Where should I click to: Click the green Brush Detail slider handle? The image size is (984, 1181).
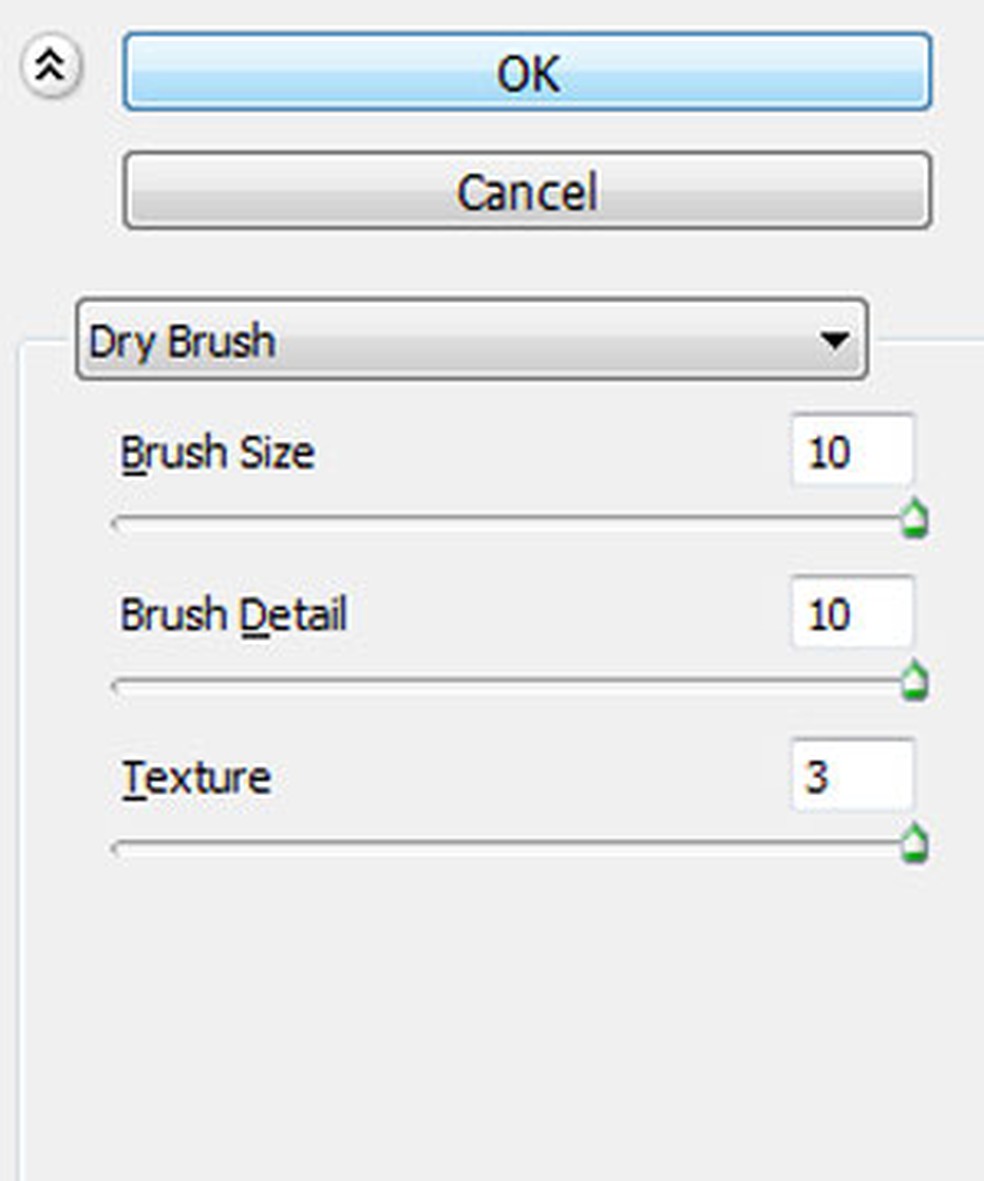[914, 682]
